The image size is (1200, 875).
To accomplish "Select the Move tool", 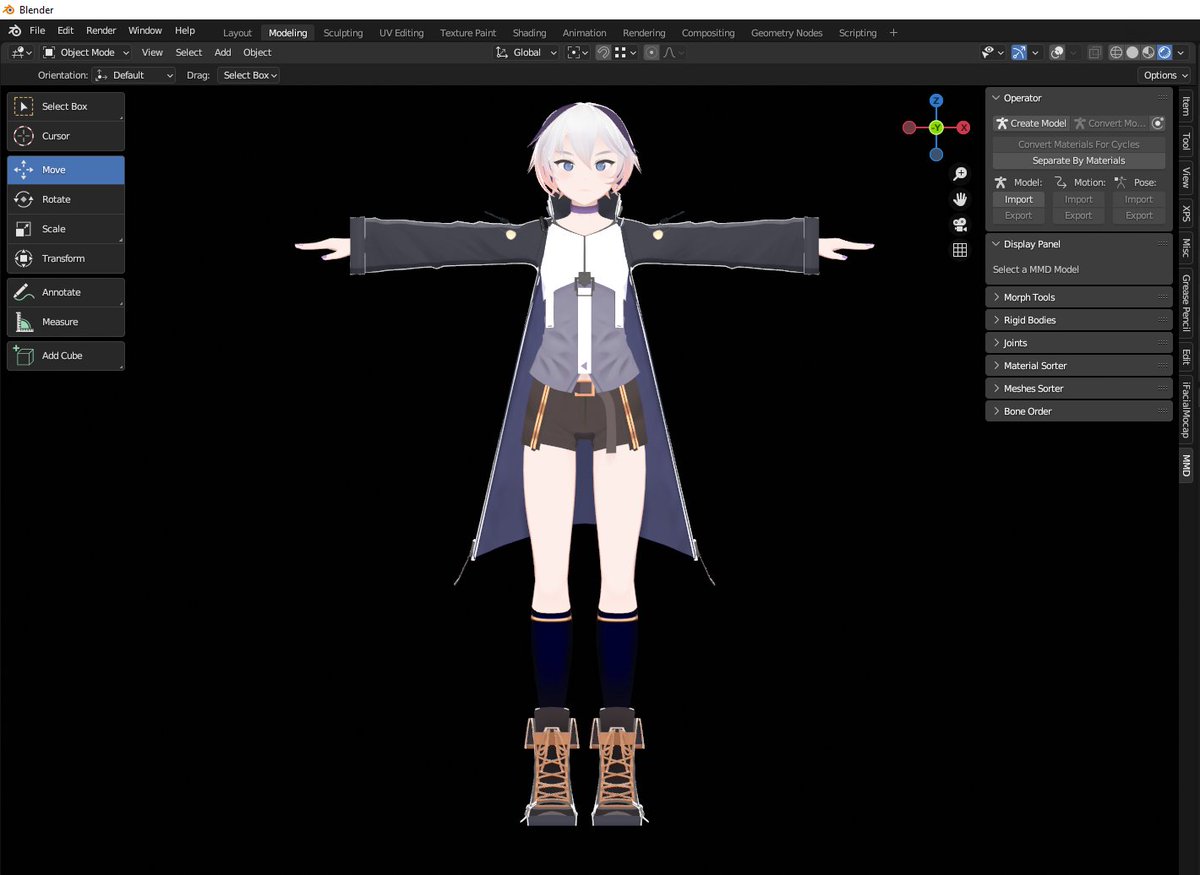I will pyautogui.click(x=66, y=170).
